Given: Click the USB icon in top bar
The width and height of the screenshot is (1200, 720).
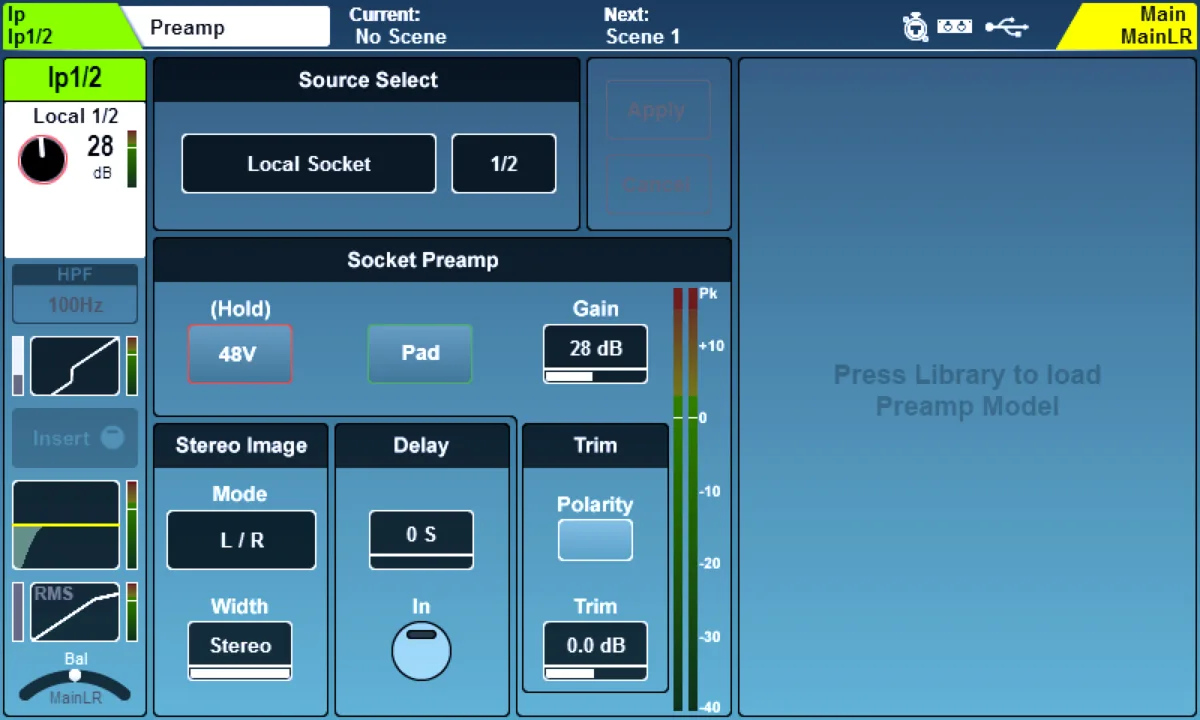Looking at the screenshot, I should [x=1006, y=27].
